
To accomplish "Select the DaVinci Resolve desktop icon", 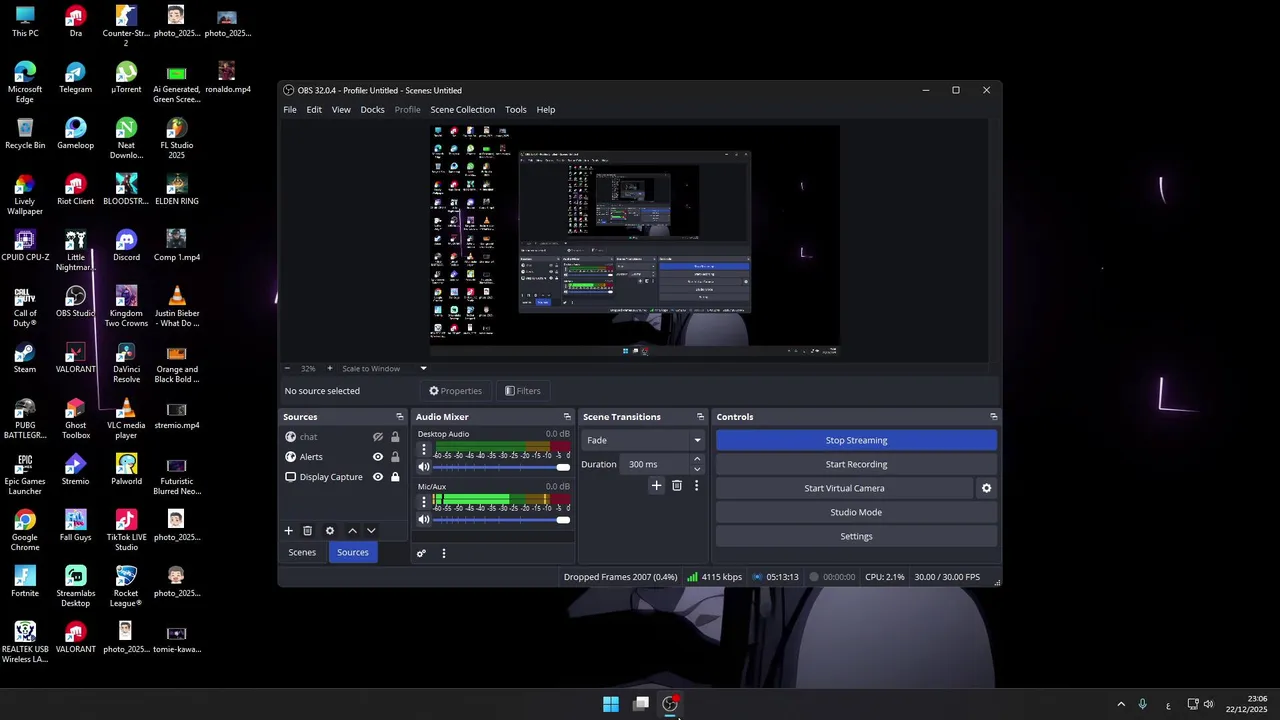I will pyautogui.click(x=126, y=362).
